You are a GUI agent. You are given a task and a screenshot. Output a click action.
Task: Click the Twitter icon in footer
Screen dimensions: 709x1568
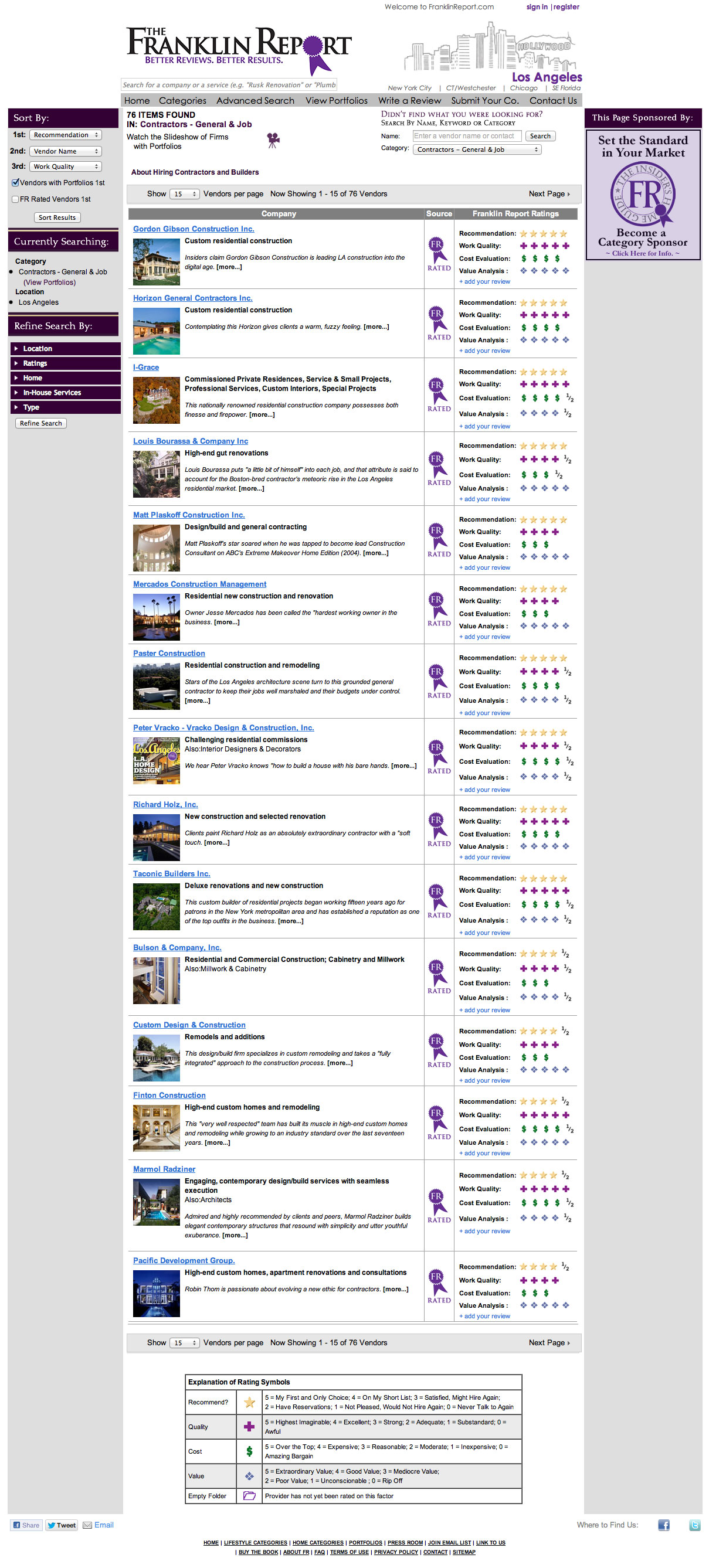694,1524
